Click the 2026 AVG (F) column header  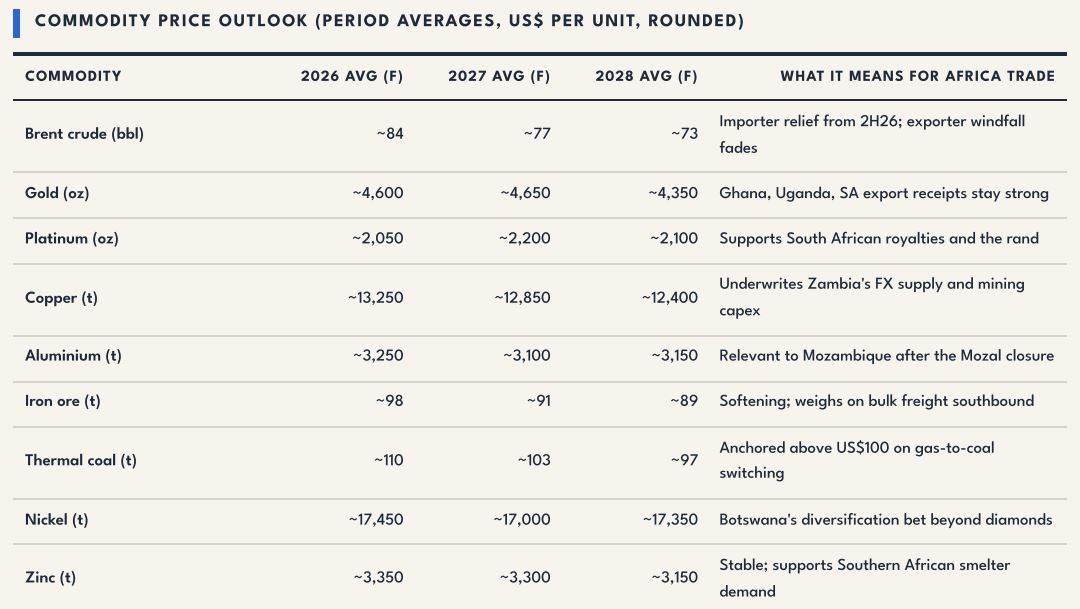pos(351,76)
